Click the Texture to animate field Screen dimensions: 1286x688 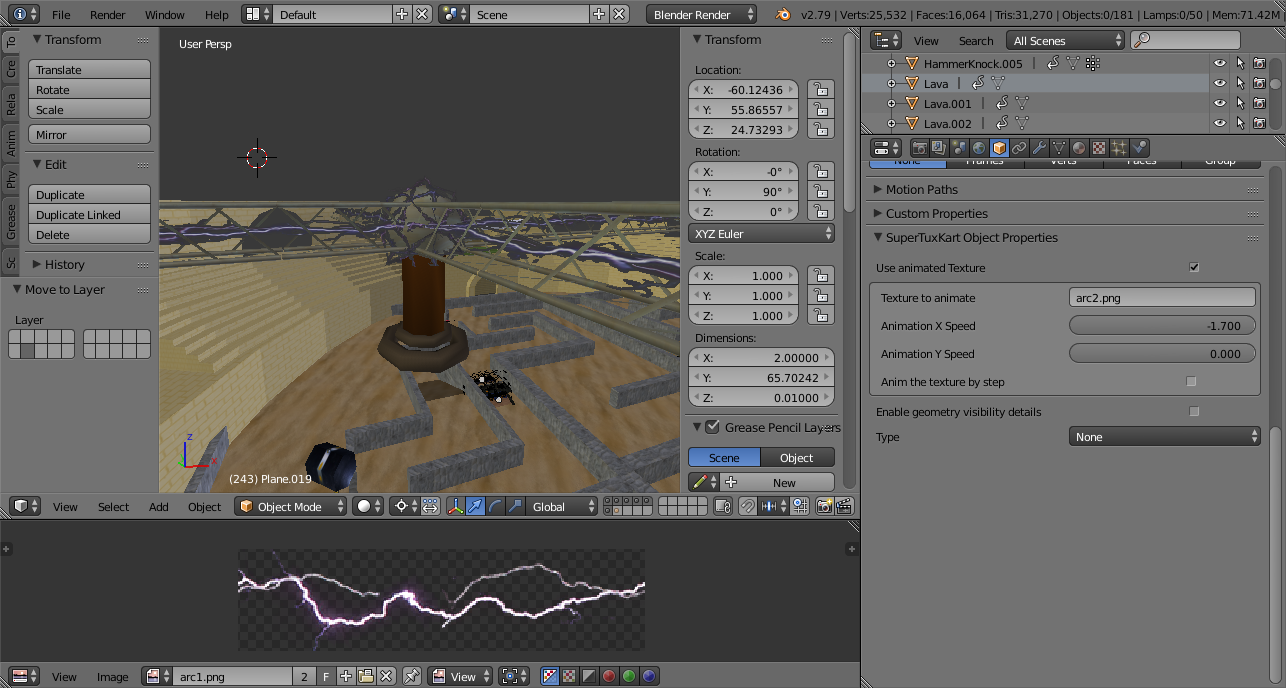point(1162,298)
